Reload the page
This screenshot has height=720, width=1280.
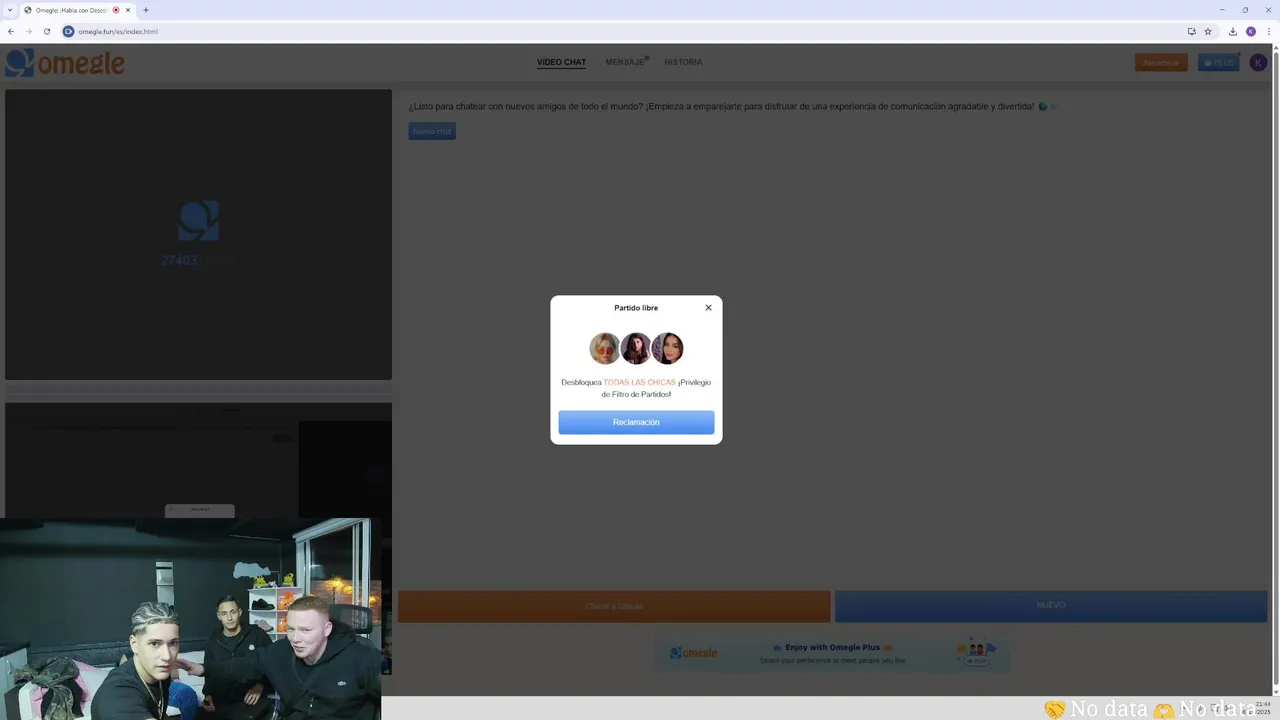pyautogui.click(x=46, y=31)
